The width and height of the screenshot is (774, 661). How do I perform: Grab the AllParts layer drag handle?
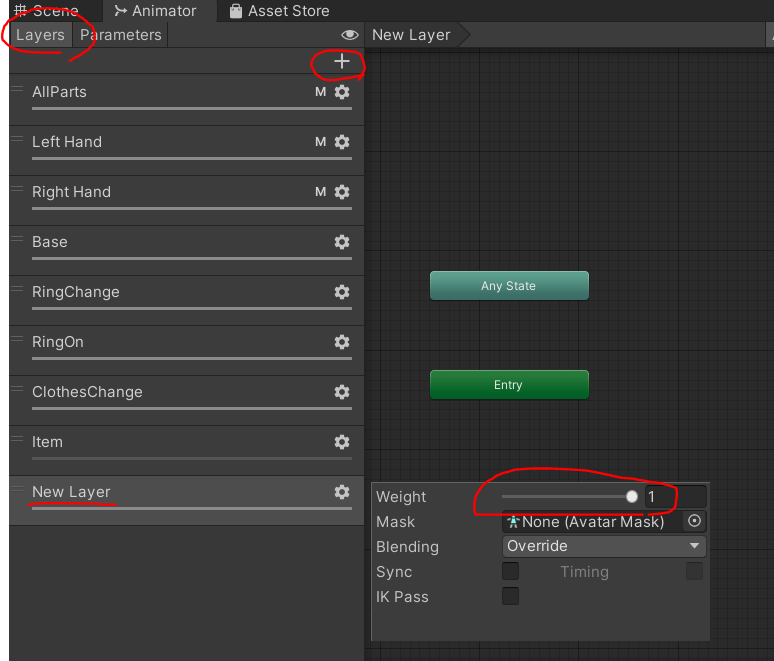17,89
